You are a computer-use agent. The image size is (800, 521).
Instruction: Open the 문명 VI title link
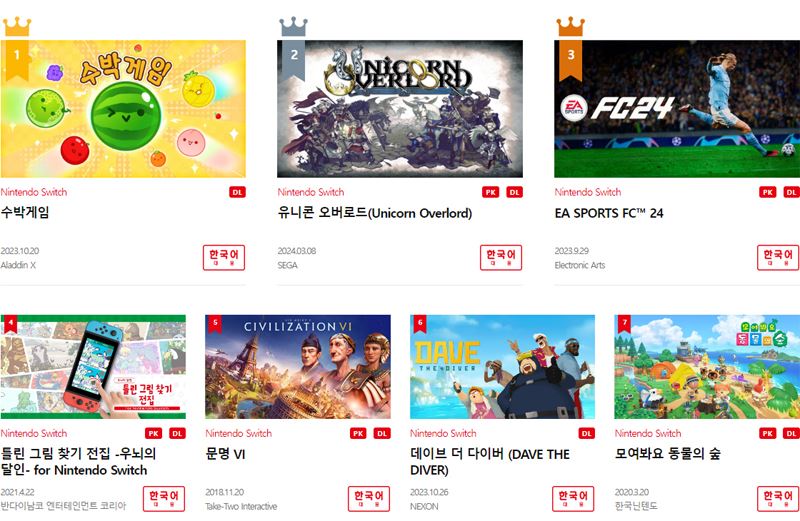pyautogui.click(x=226, y=454)
